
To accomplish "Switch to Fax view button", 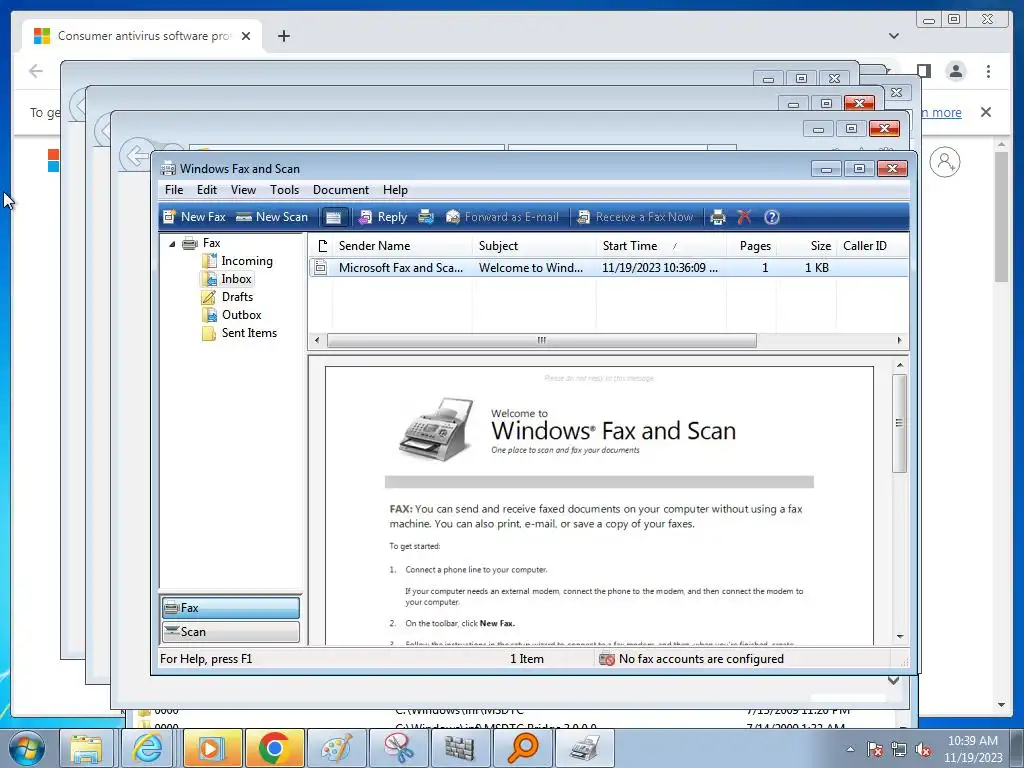I will coord(231,608).
